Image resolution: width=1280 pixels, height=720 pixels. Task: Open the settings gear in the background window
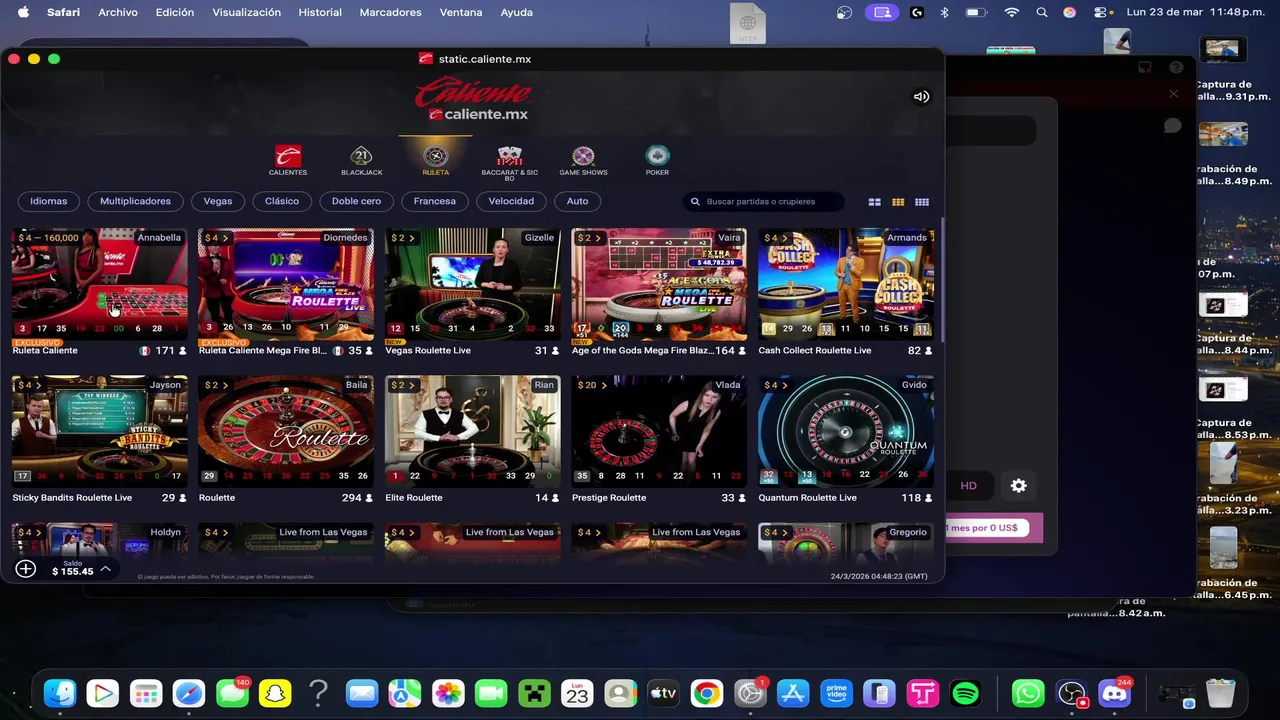coord(1018,486)
